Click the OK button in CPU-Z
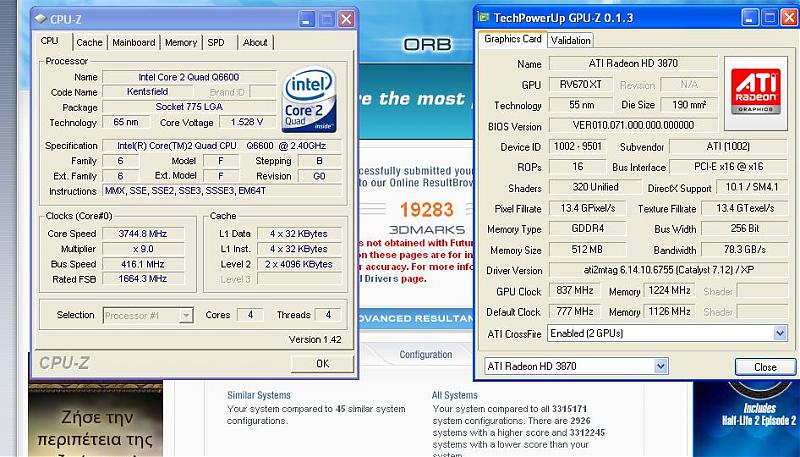This screenshot has width=800, height=457. tap(322, 364)
